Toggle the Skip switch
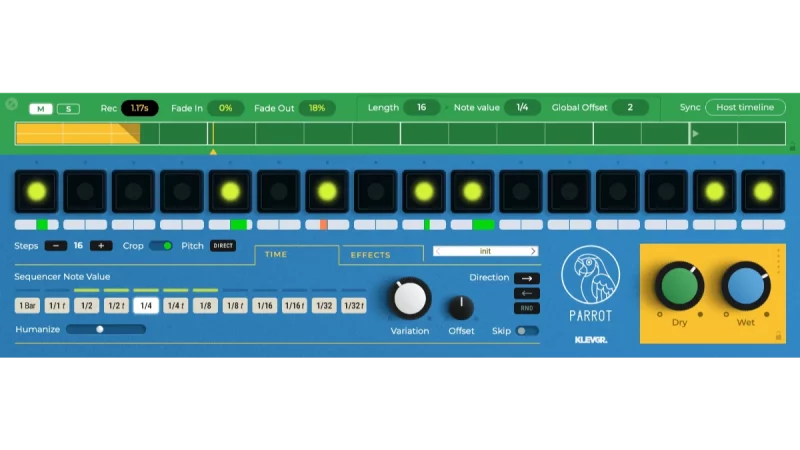 [x=527, y=331]
